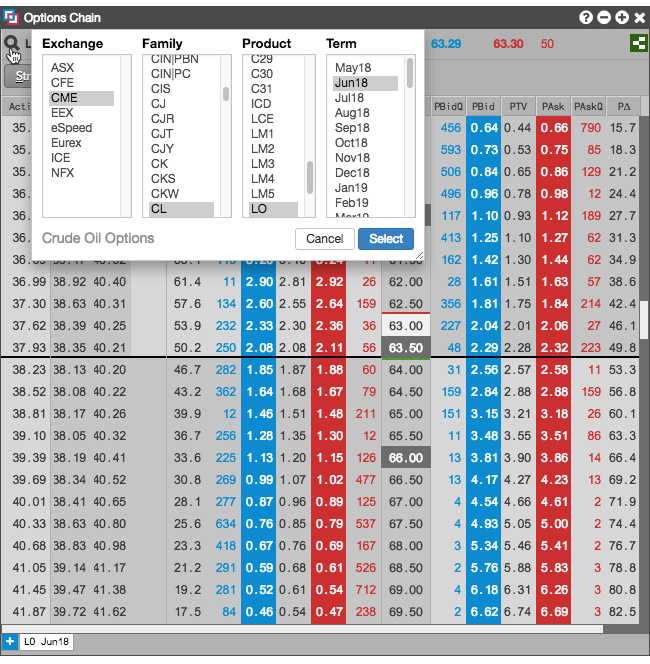
Task: Click the 66.00 strike price cell
Action: pos(406,458)
